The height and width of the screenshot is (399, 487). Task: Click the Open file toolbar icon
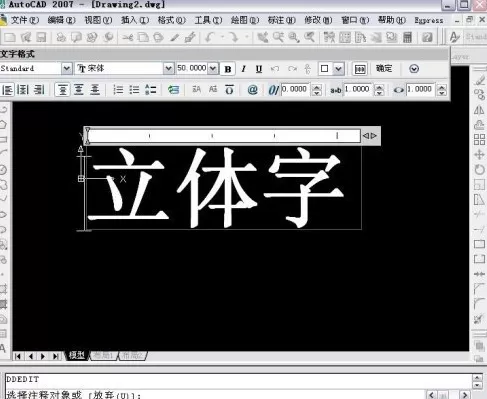[26, 37]
